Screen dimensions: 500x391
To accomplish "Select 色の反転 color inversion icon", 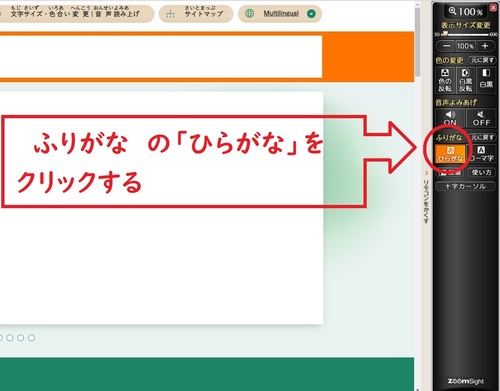I will [445, 80].
